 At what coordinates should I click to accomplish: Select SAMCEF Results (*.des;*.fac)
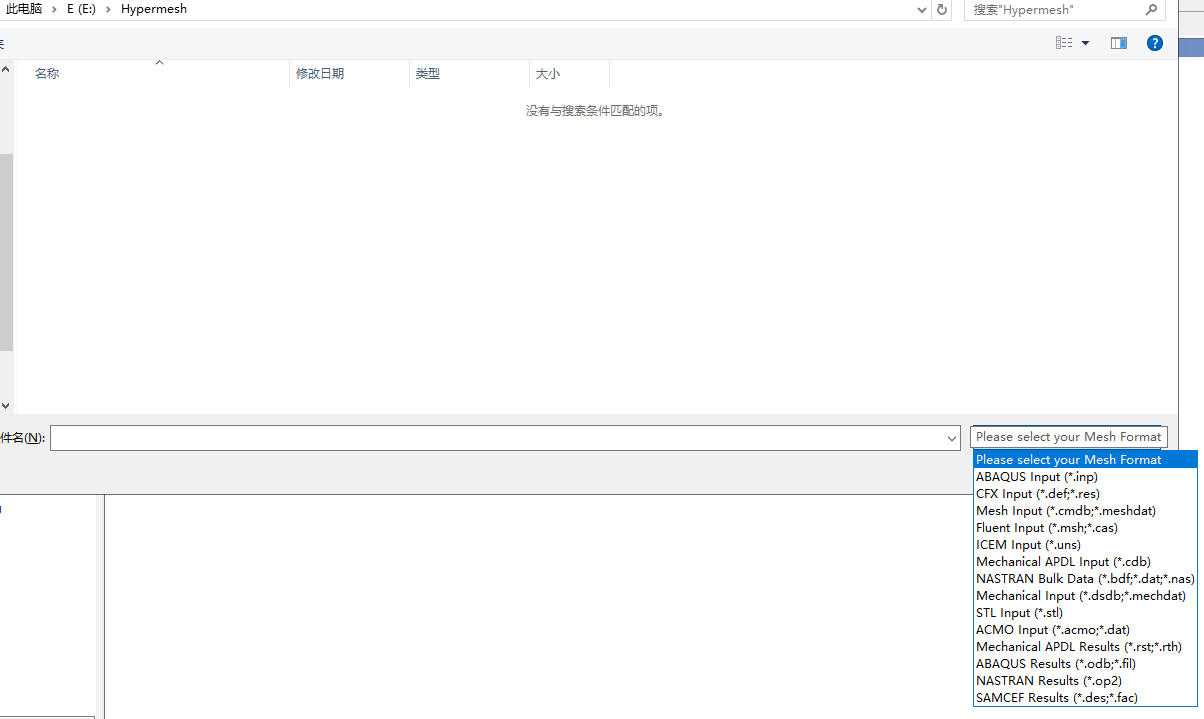[1085, 698]
